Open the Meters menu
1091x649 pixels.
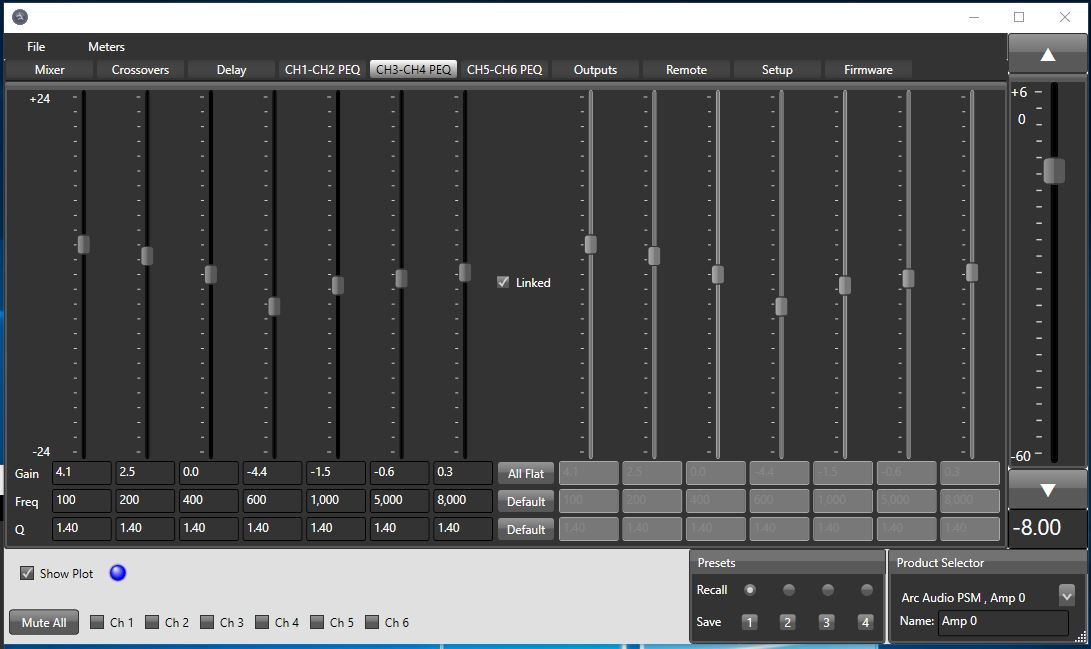[x=106, y=47]
